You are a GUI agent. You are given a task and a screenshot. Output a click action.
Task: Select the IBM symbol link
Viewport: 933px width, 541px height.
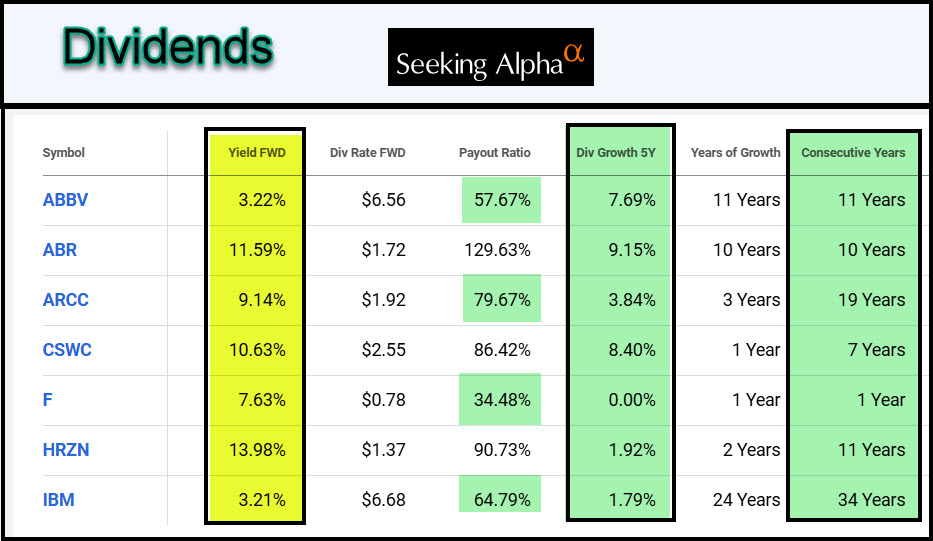(x=58, y=500)
